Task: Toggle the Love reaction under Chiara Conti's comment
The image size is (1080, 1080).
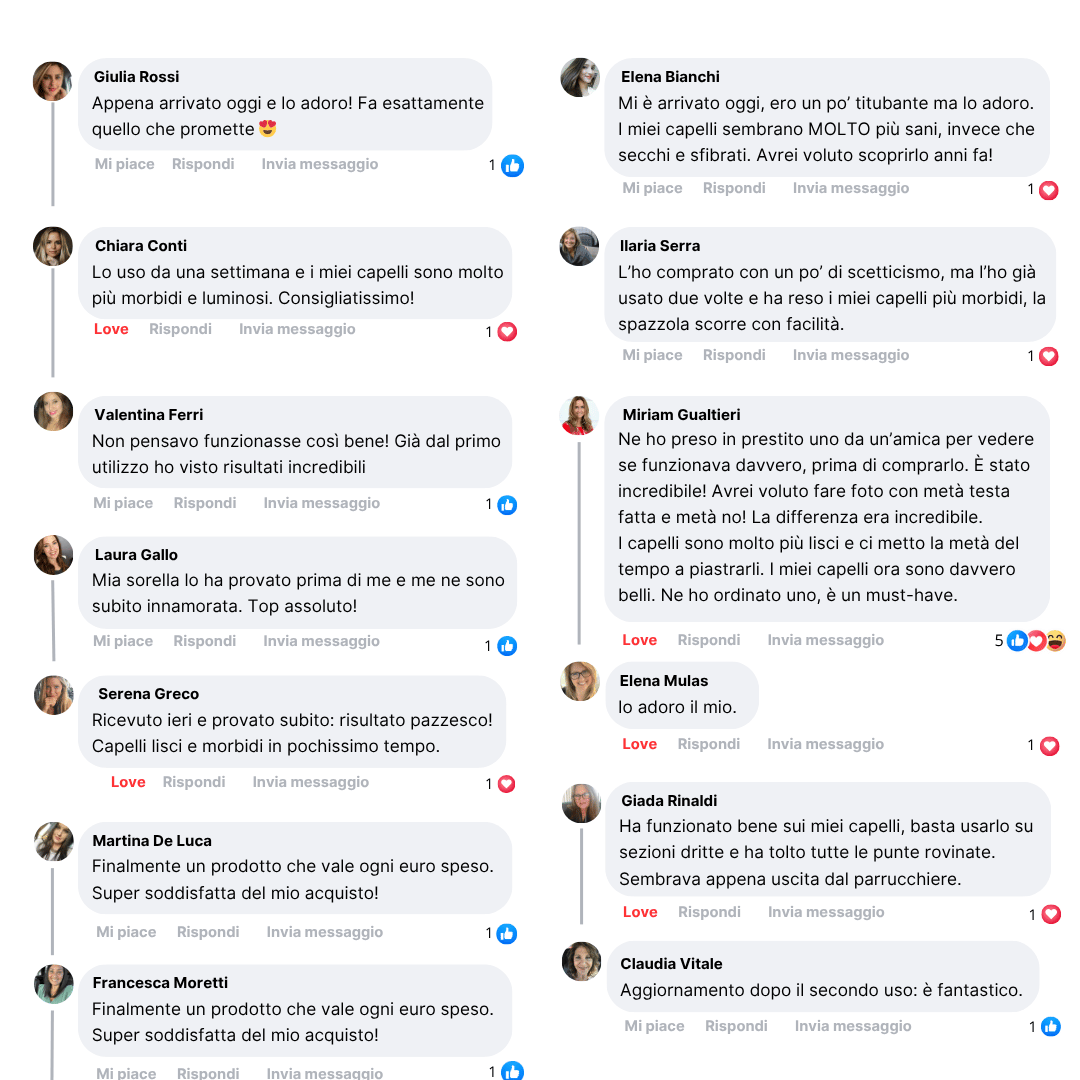Action: (x=111, y=329)
